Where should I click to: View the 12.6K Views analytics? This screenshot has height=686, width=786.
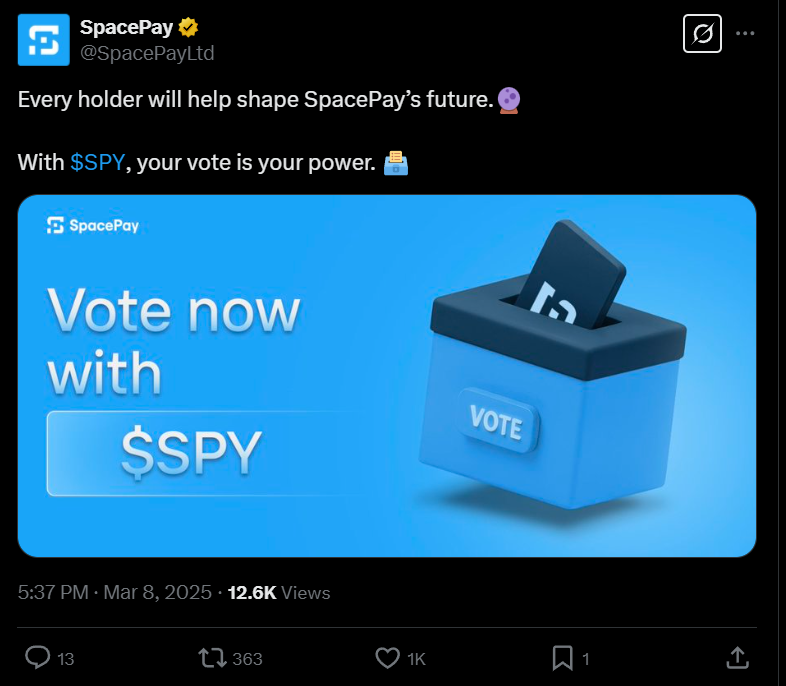click(279, 592)
